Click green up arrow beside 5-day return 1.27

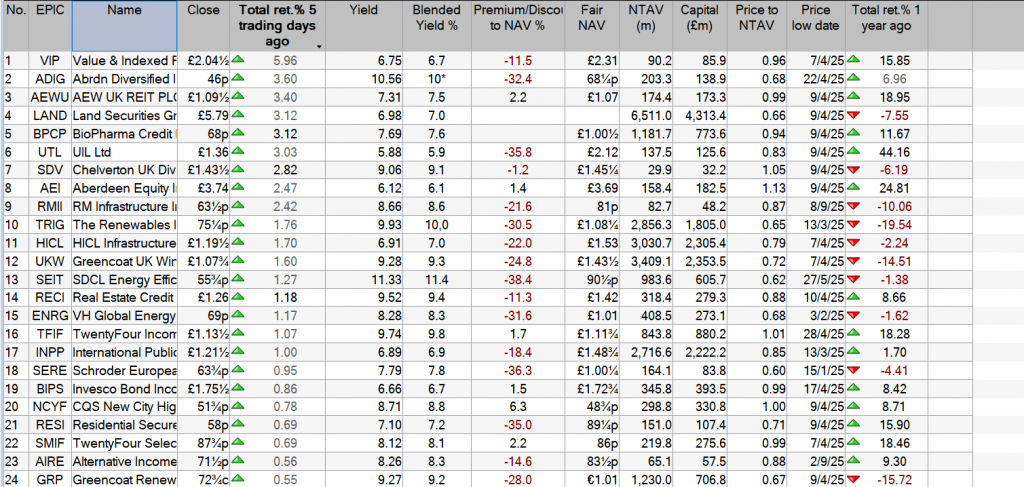(x=240, y=279)
